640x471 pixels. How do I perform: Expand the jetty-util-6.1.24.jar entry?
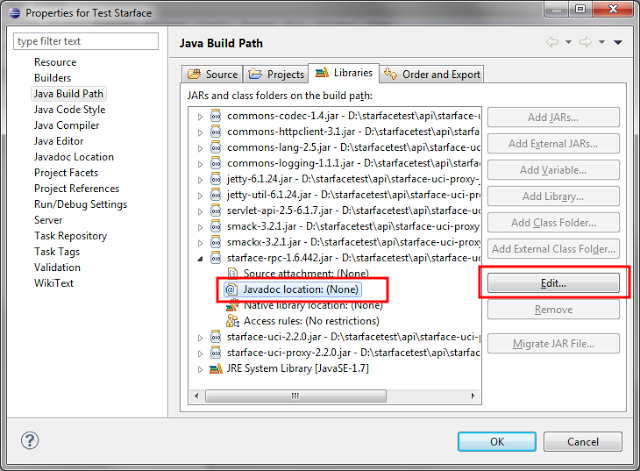point(200,195)
